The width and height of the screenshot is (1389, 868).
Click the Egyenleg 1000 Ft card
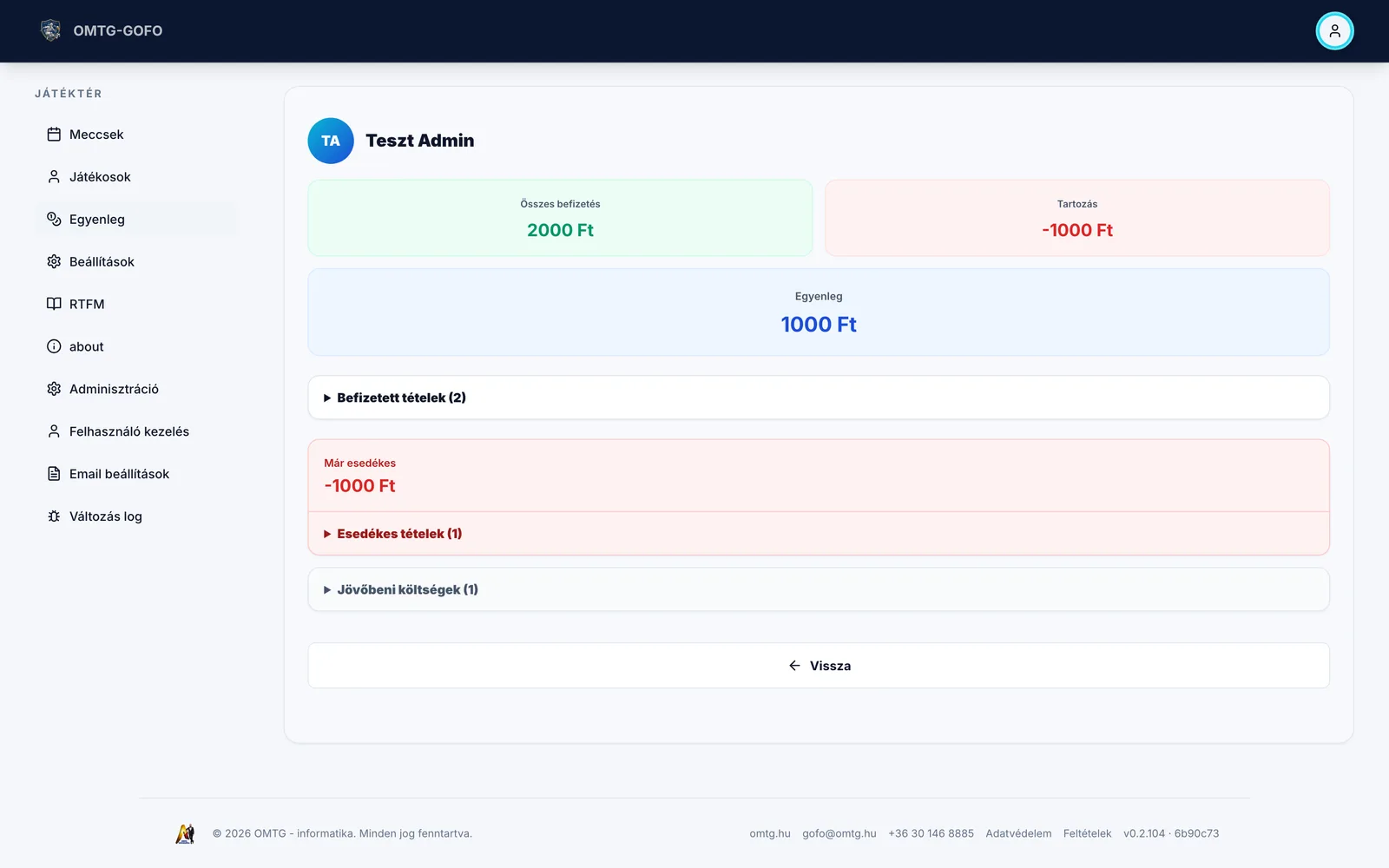point(819,312)
